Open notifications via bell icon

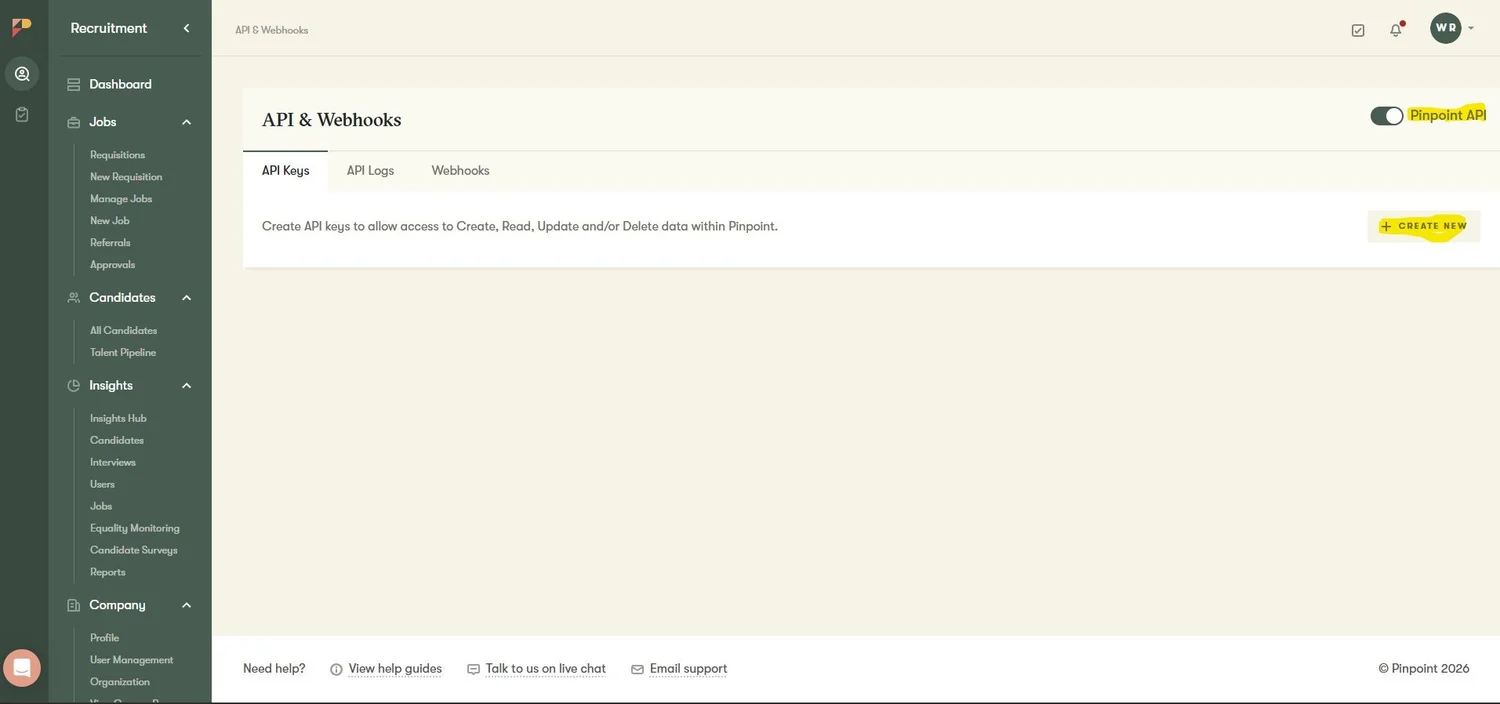click(1392, 28)
